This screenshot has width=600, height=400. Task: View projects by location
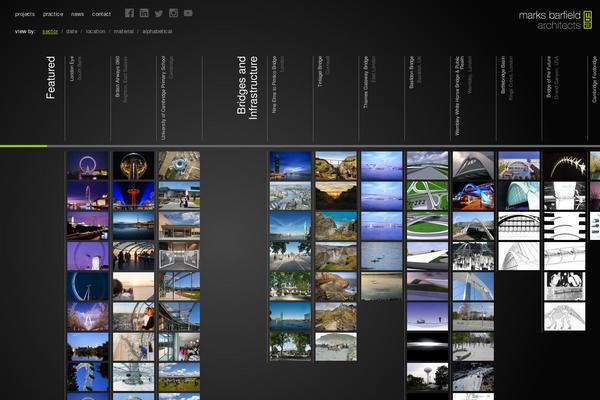(95, 31)
